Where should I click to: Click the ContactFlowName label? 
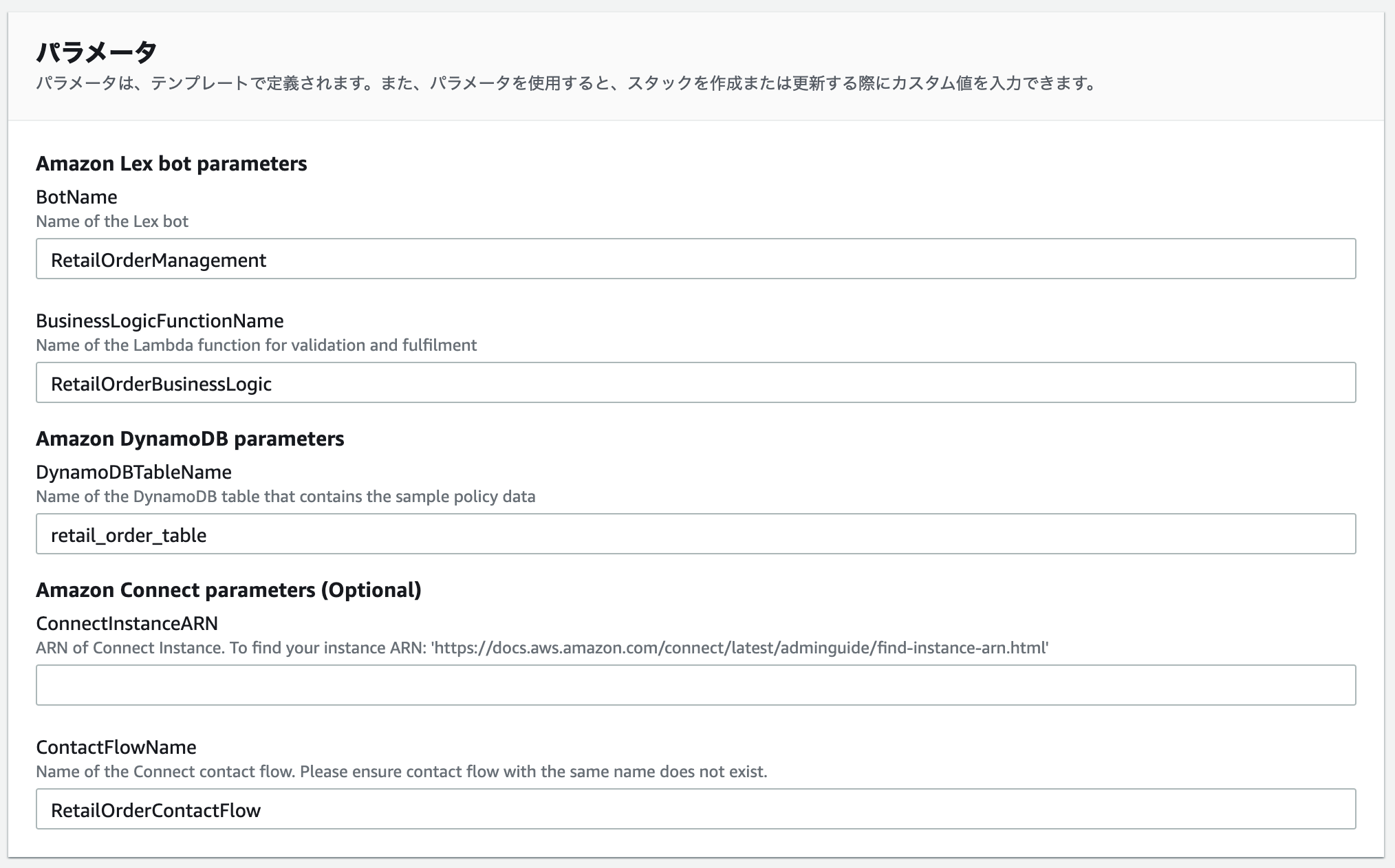[x=116, y=748]
